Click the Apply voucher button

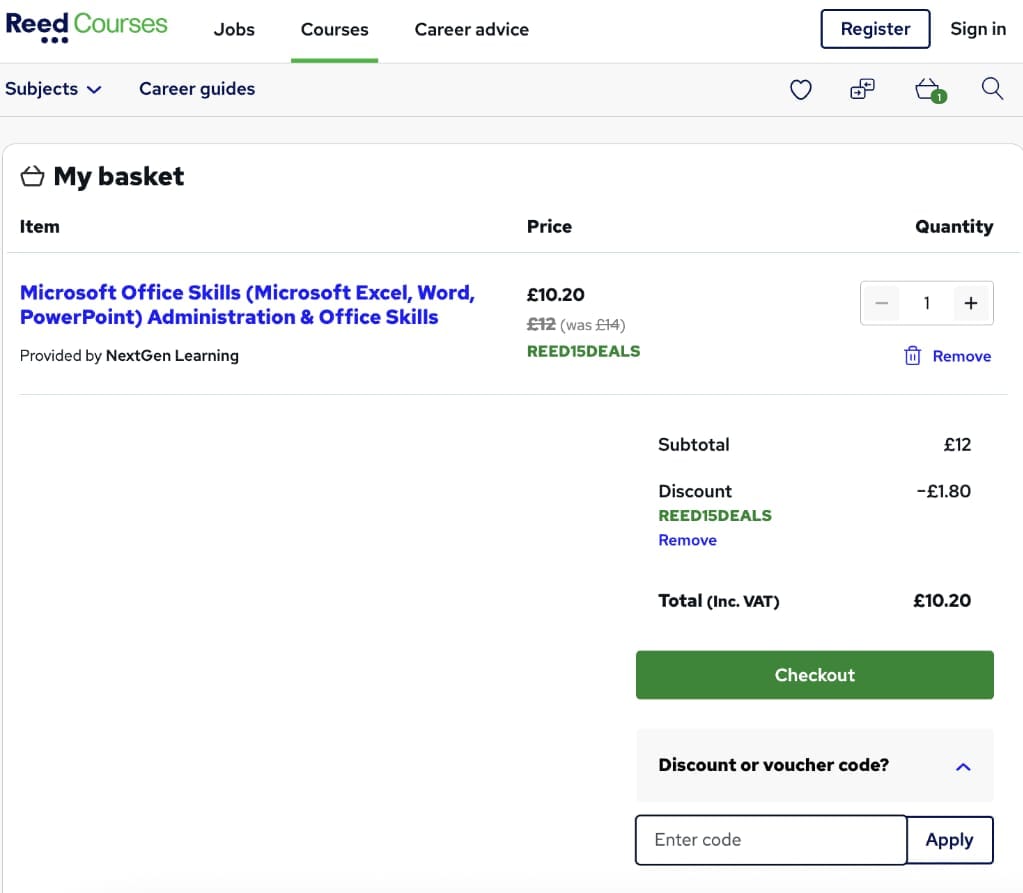949,840
